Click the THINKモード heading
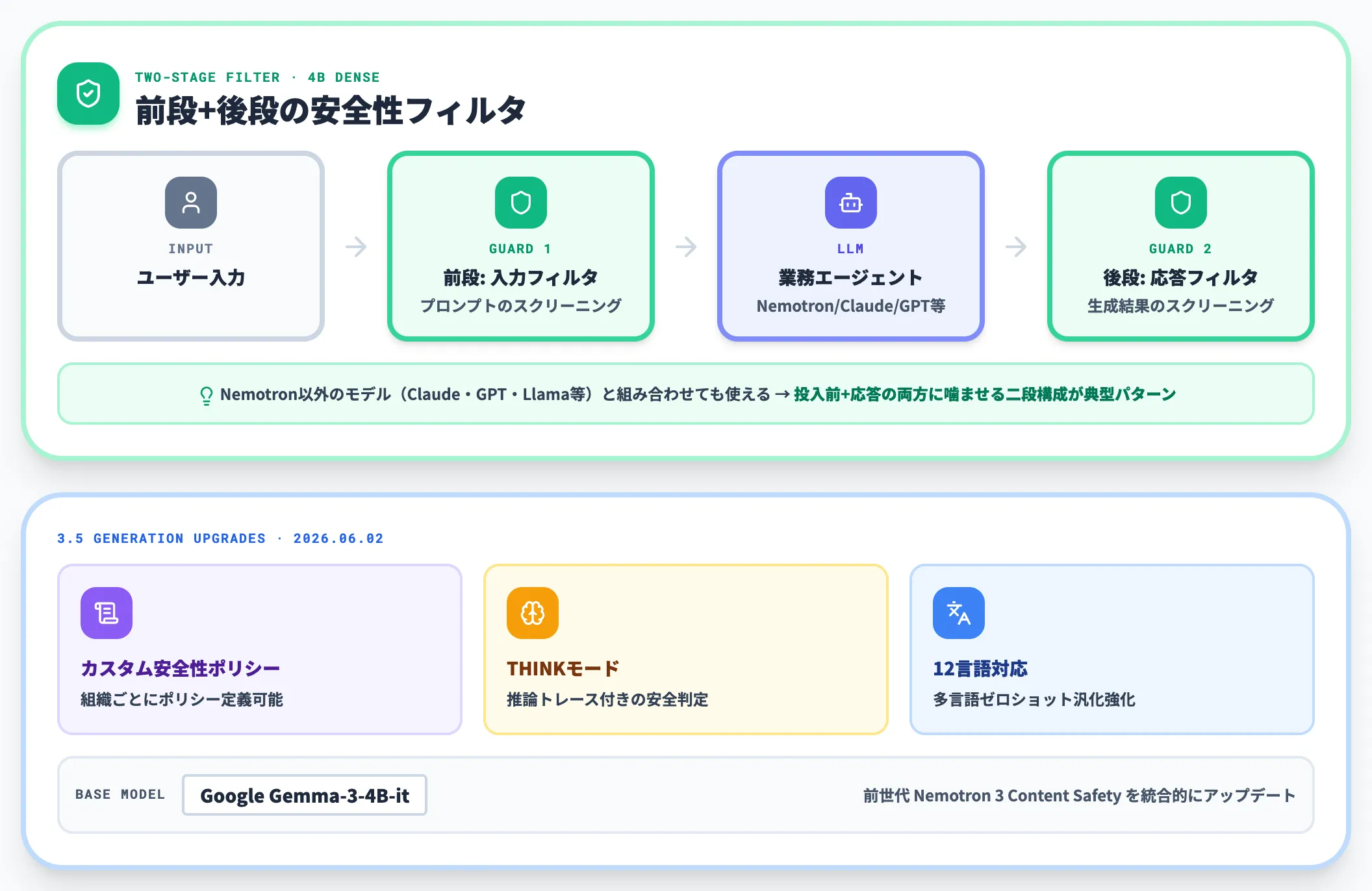The height and width of the screenshot is (891, 1372). [563, 668]
